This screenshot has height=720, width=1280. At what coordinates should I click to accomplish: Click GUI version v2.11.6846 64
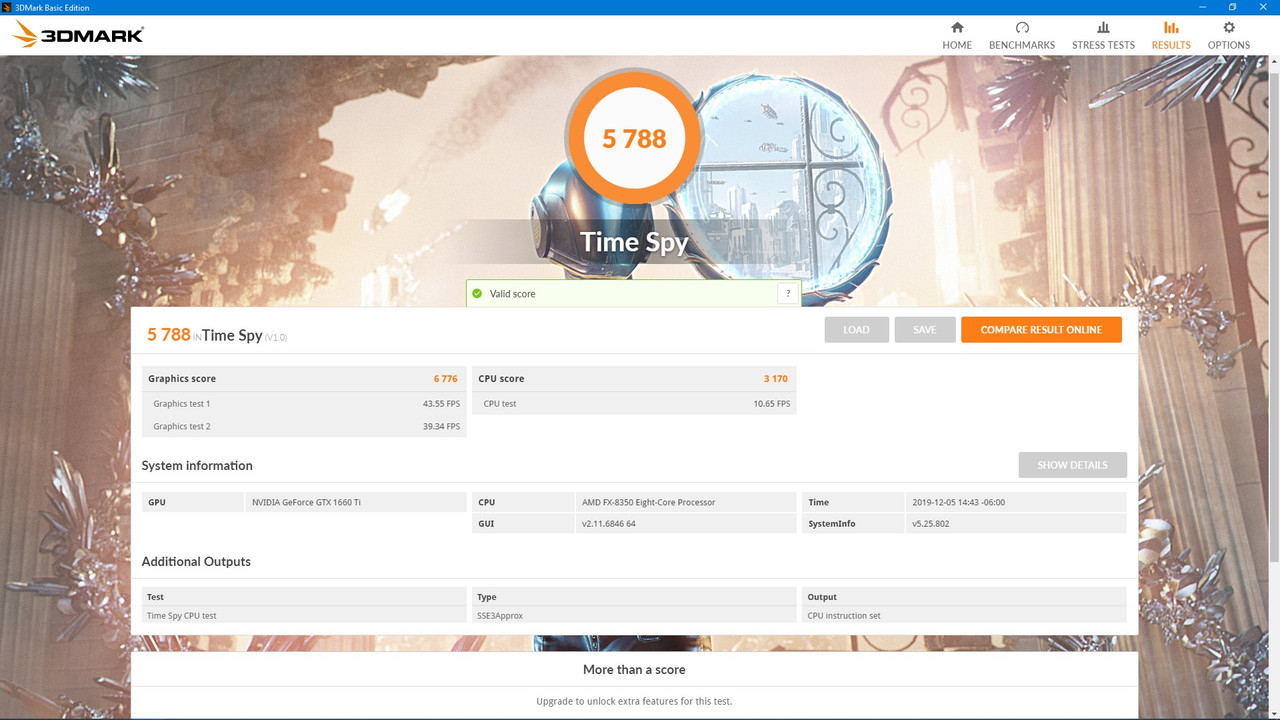click(608, 524)
